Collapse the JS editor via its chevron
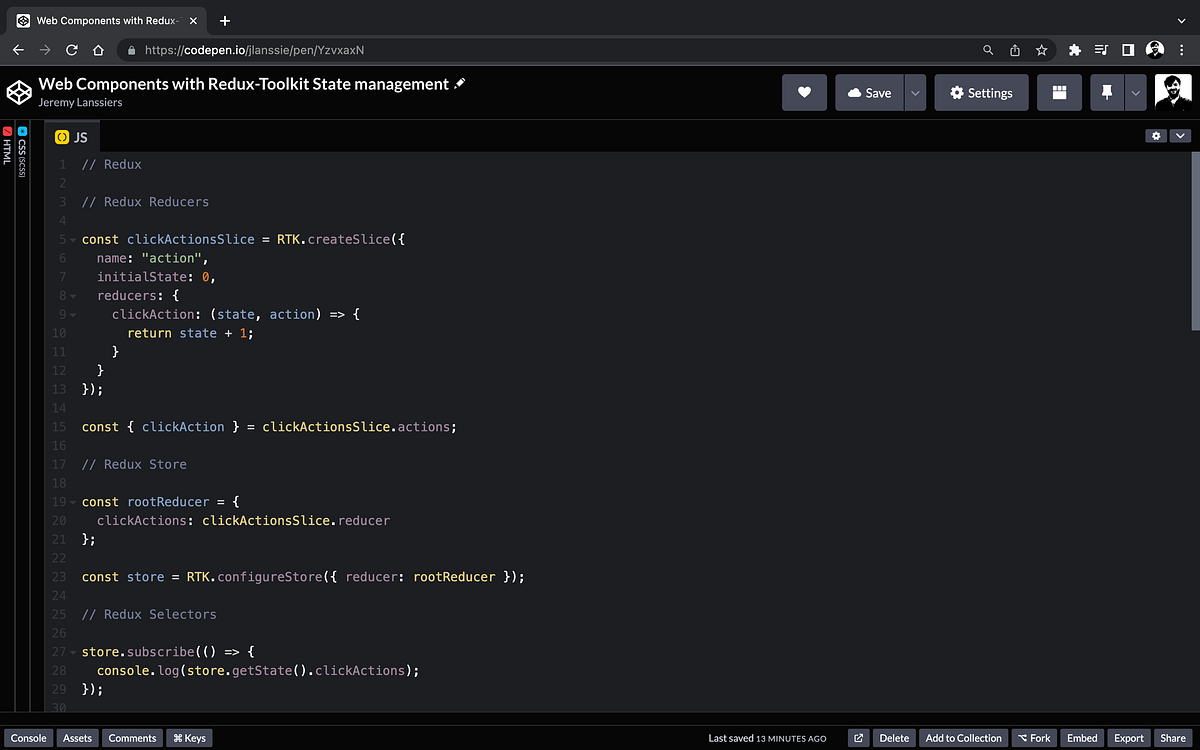Screen dimensions: 1200x750 click(x=1180, y=135)
